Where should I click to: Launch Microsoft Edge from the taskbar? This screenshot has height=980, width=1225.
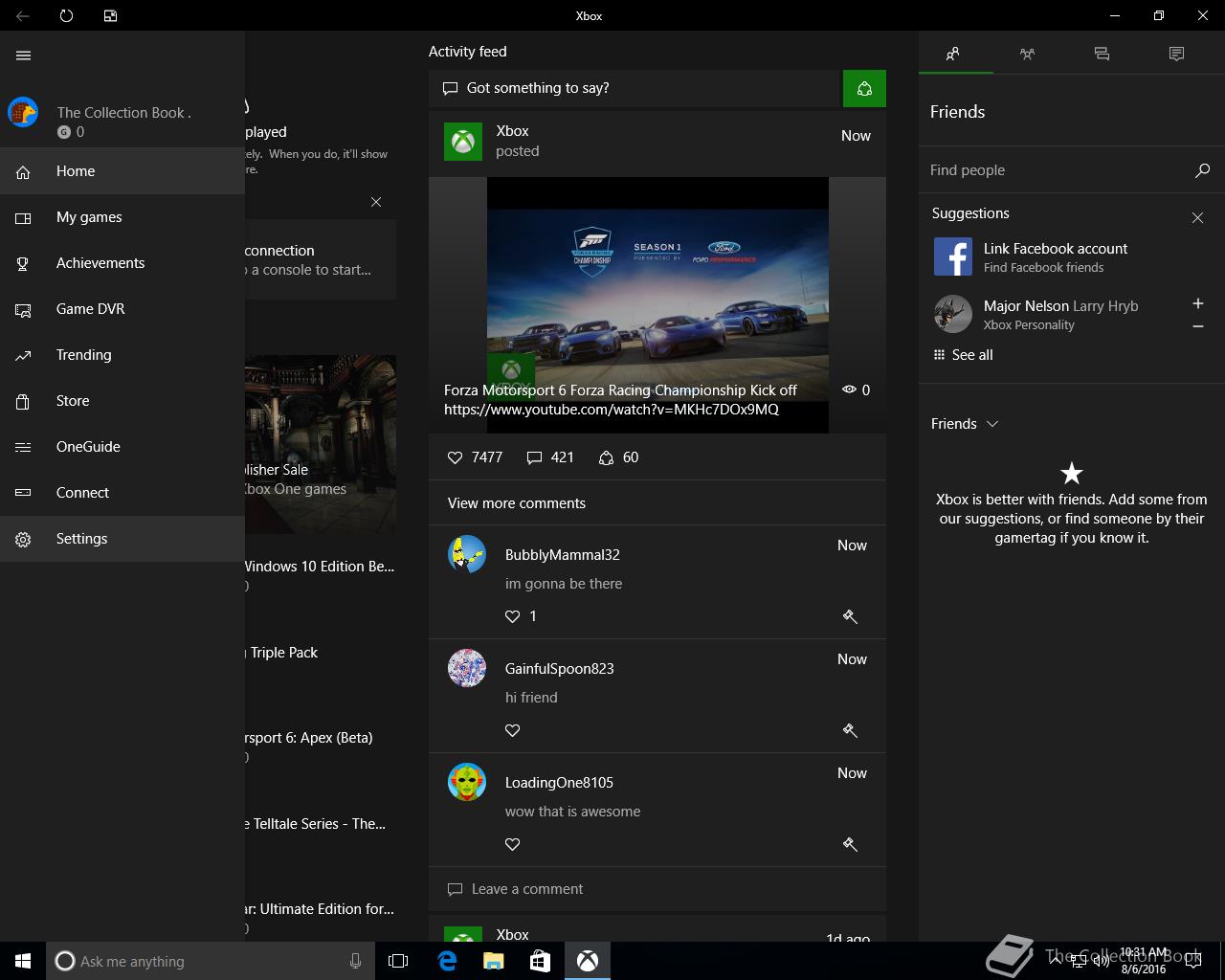447,961
